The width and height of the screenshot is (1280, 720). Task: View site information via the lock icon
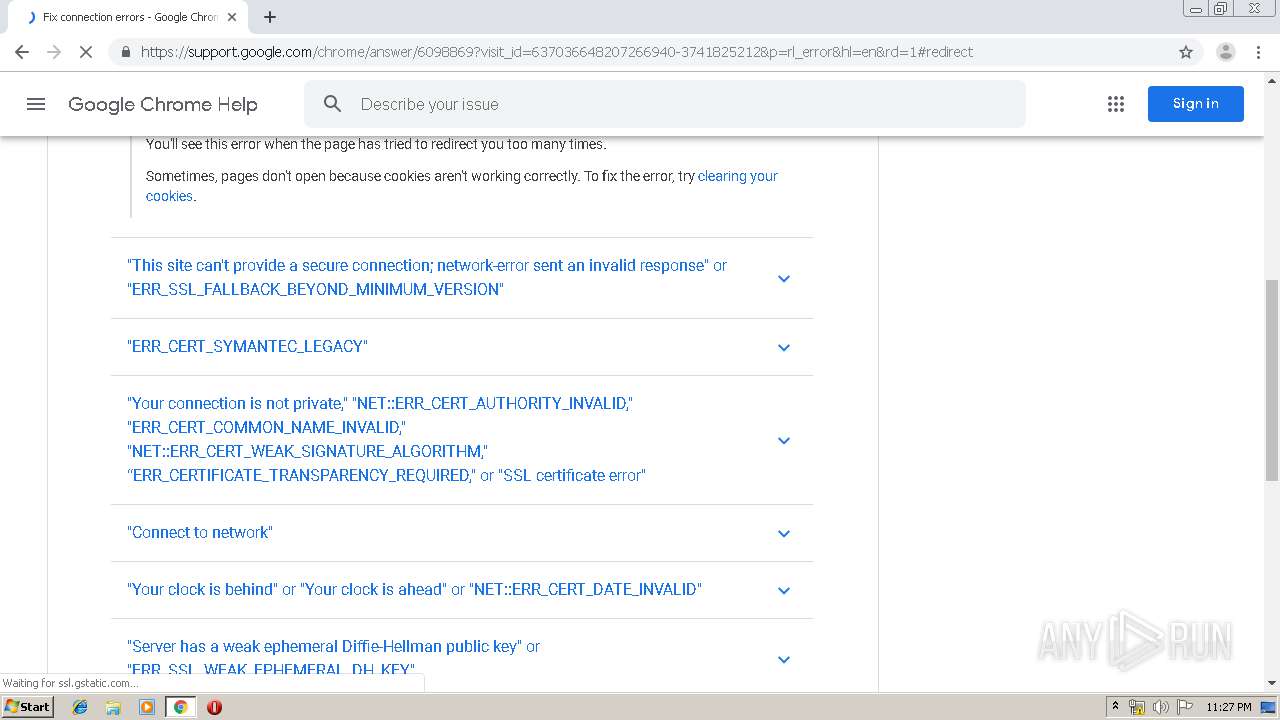pos(125,52)
